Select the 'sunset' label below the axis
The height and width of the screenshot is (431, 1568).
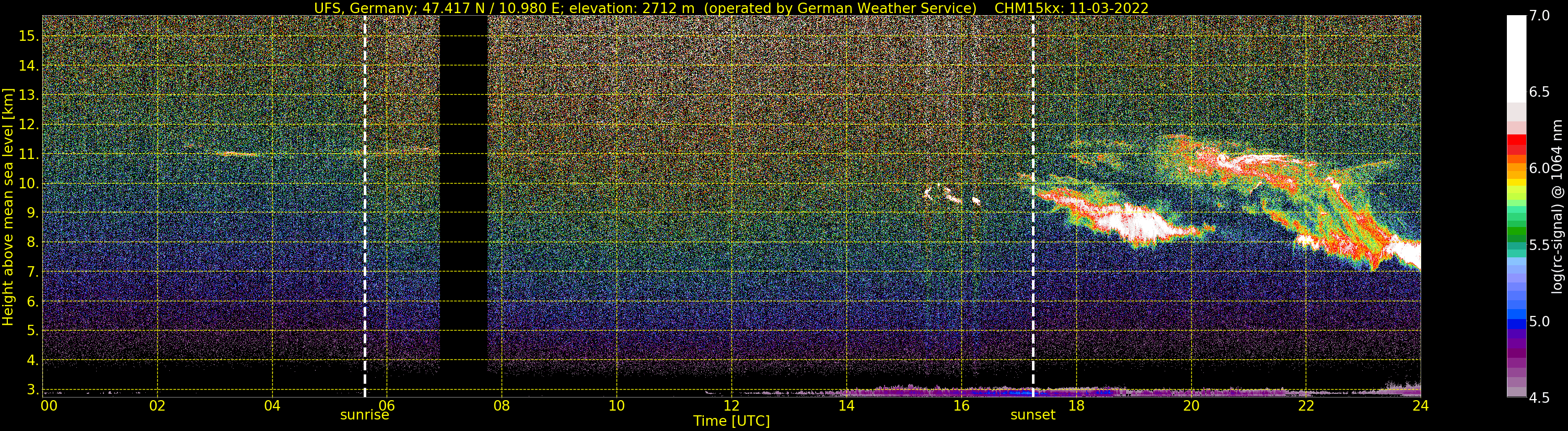[x=1033, y=415]
